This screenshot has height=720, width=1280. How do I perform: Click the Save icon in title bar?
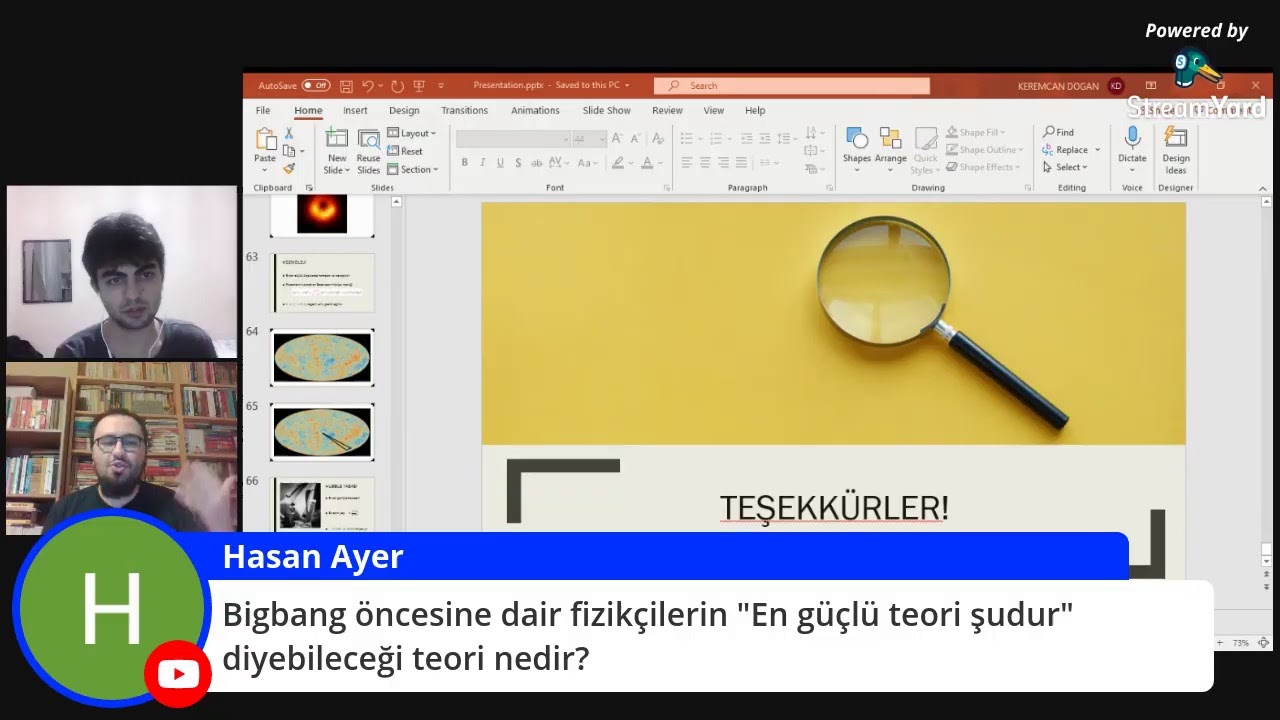[346, 86]
